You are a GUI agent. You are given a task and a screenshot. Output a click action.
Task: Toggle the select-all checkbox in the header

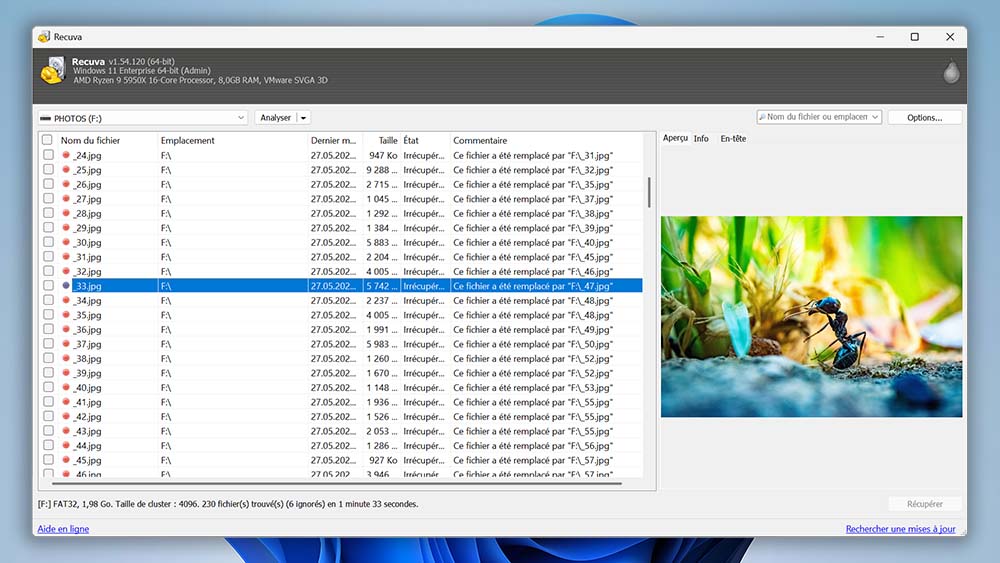click(x=47, y=140)
